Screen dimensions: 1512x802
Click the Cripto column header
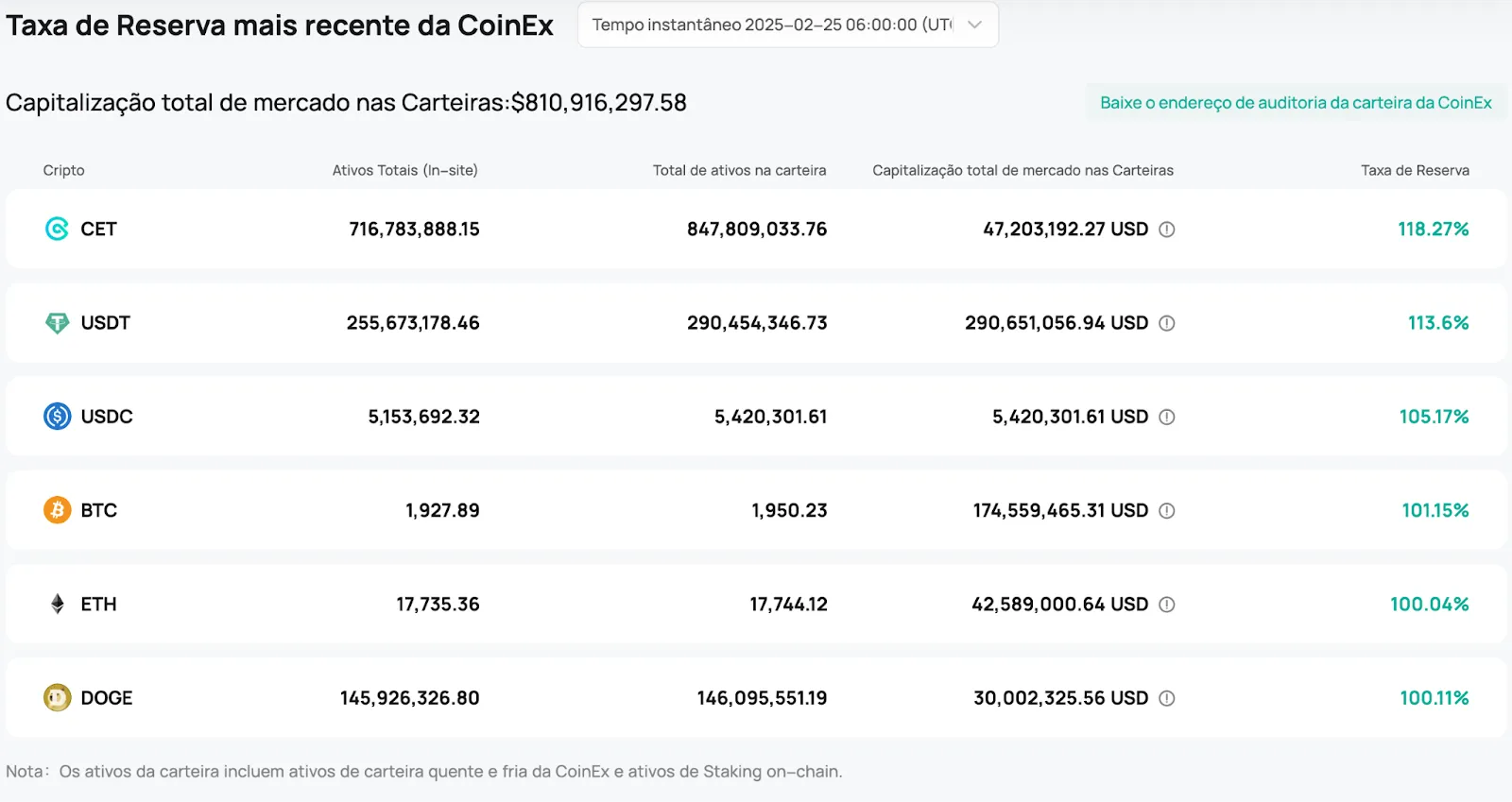pyautogui.click(x=63, y=170)
